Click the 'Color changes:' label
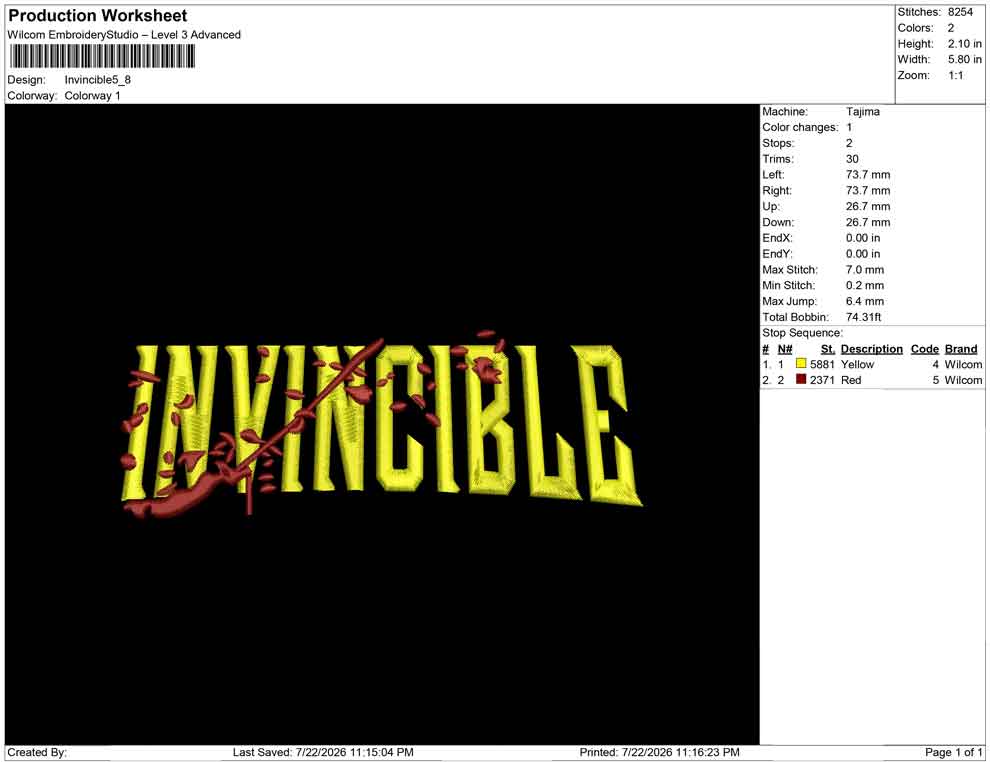The height and width of the screenshot is (762, 990). 800,127
